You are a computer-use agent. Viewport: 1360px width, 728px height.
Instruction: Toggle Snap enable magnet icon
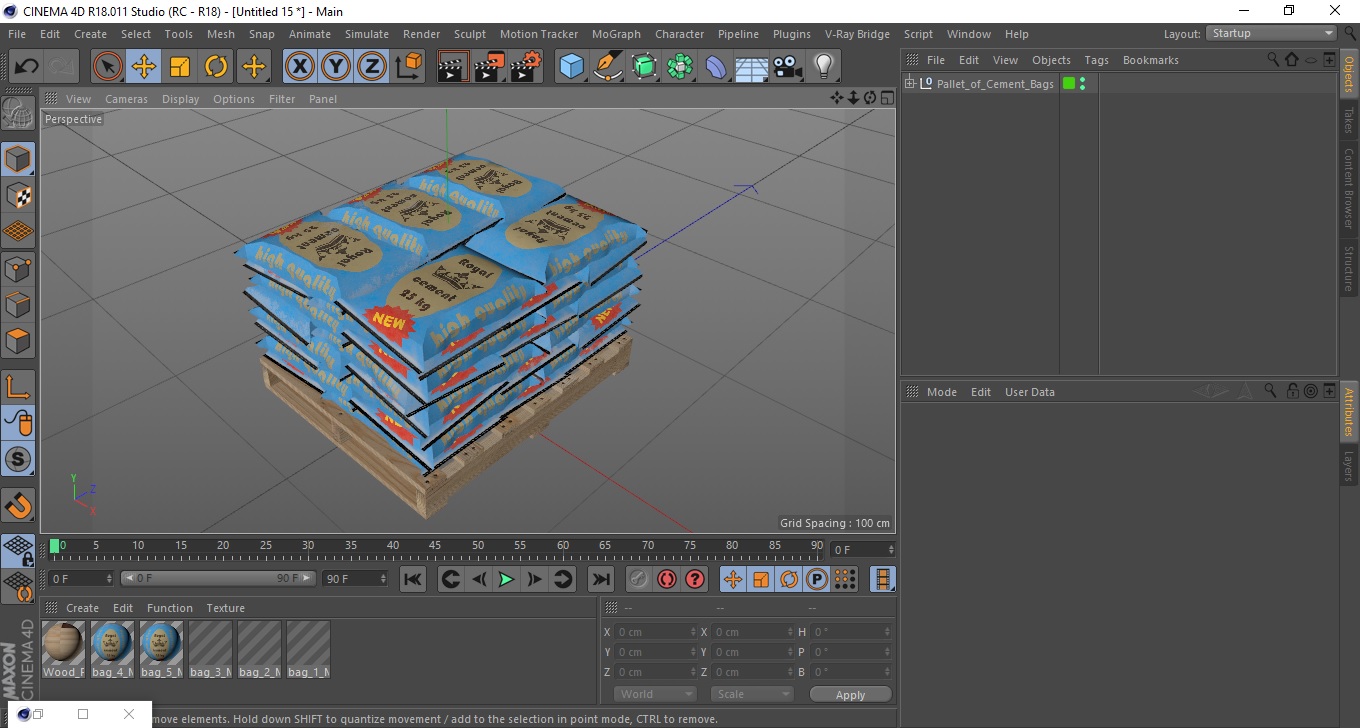(18, 505)
